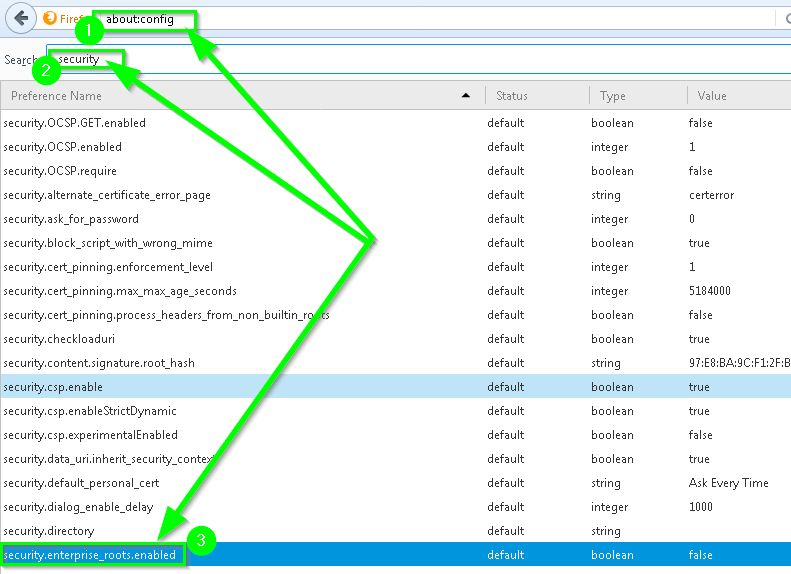Click the value 97:E8:BA:9C:F1:2F:B

pos(740,363)
